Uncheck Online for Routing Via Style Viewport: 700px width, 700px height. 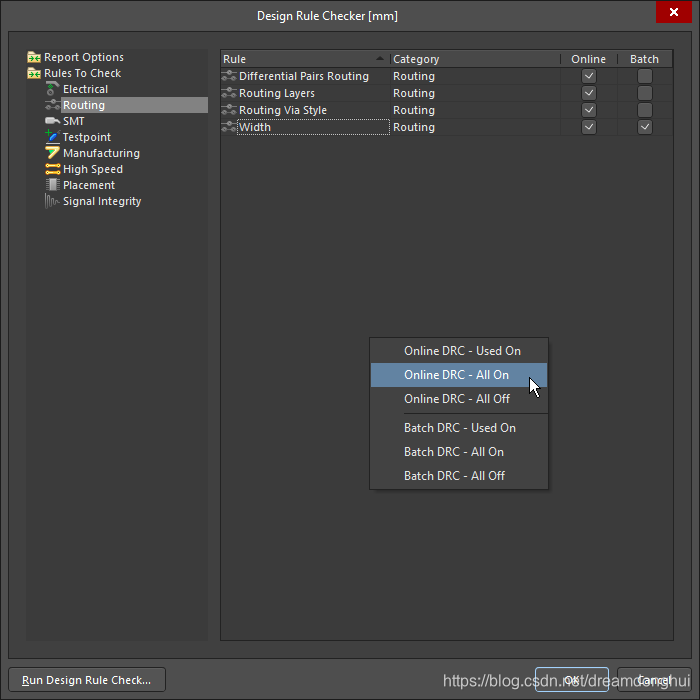(x=589, y=110)
